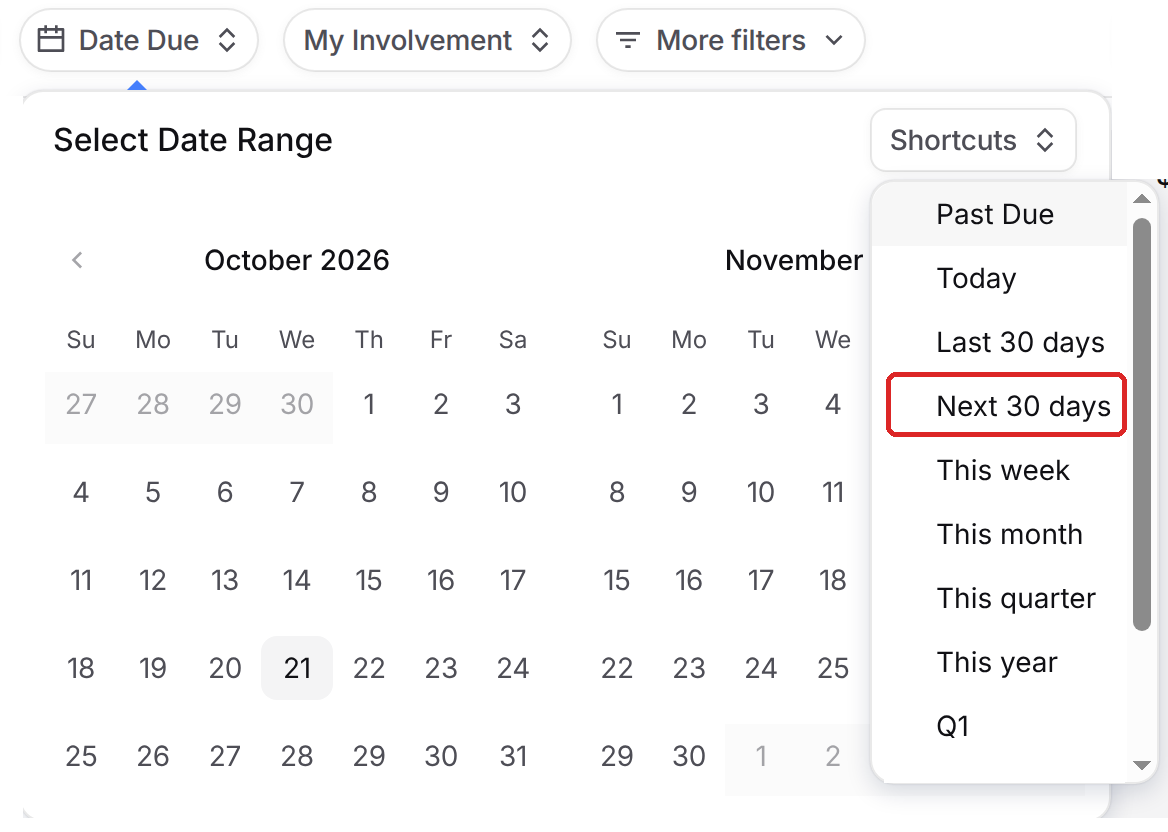The image size is (1168, 832).
Task: Open the Shortcuts dropdown
Action: coord(973,140)
